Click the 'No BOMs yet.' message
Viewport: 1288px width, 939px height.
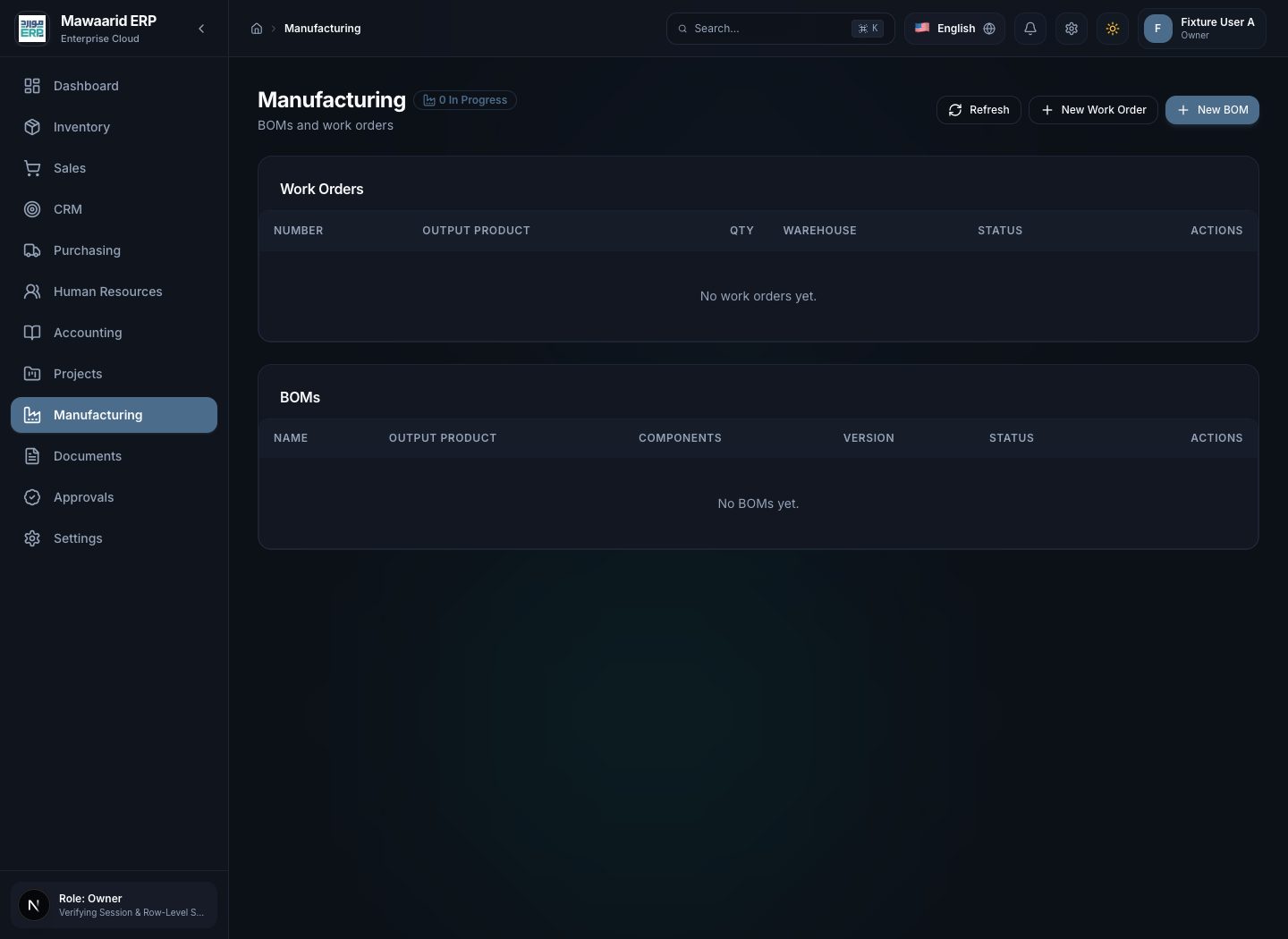[x=758, y=503]
